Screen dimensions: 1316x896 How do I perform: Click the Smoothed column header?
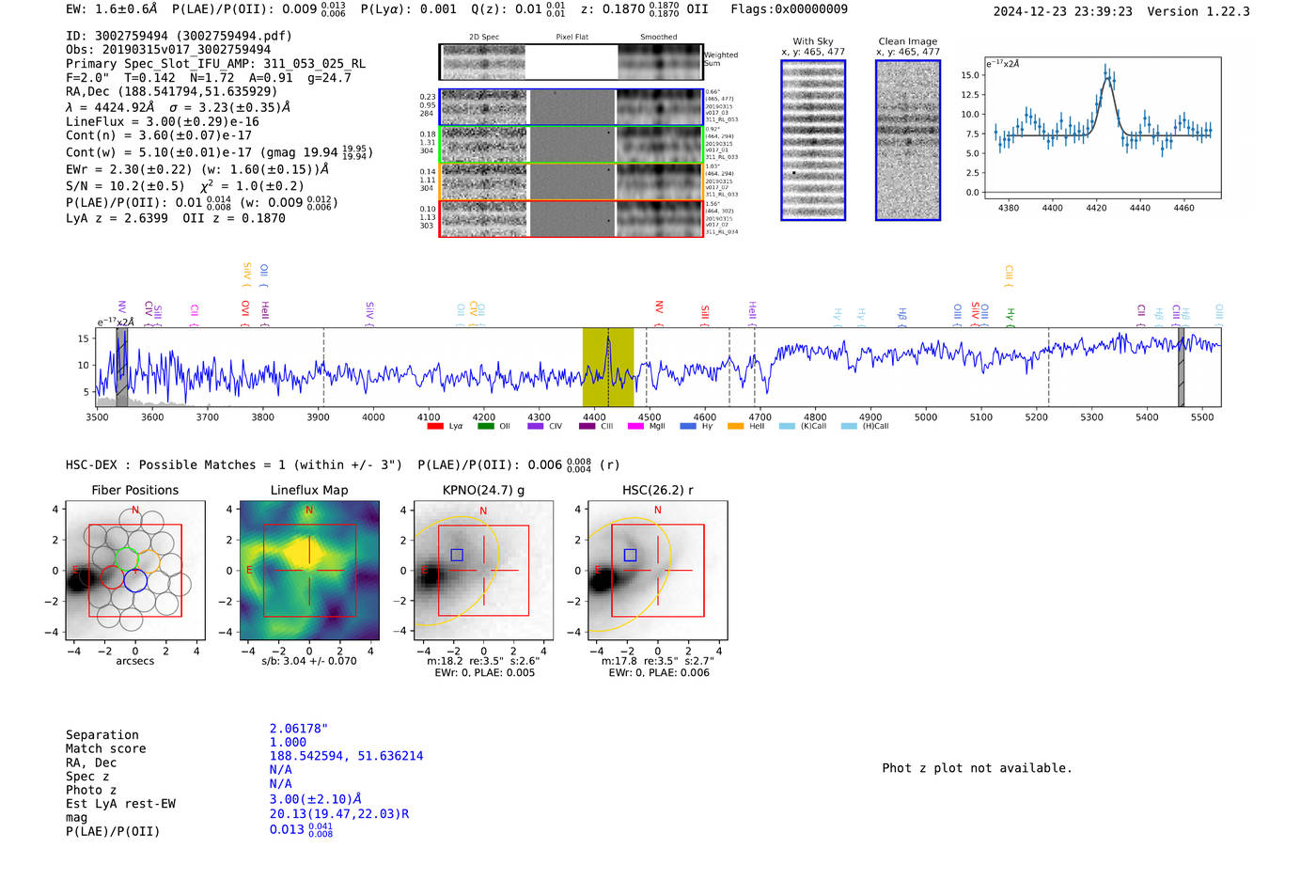click(658, 38)
